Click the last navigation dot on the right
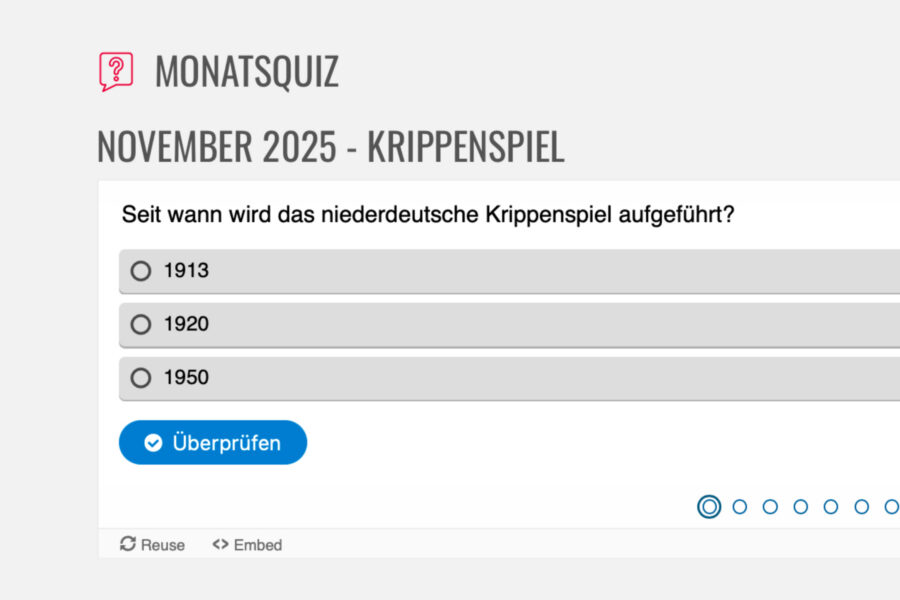Screen dimensions: 900x600 [x=890, y=506]
